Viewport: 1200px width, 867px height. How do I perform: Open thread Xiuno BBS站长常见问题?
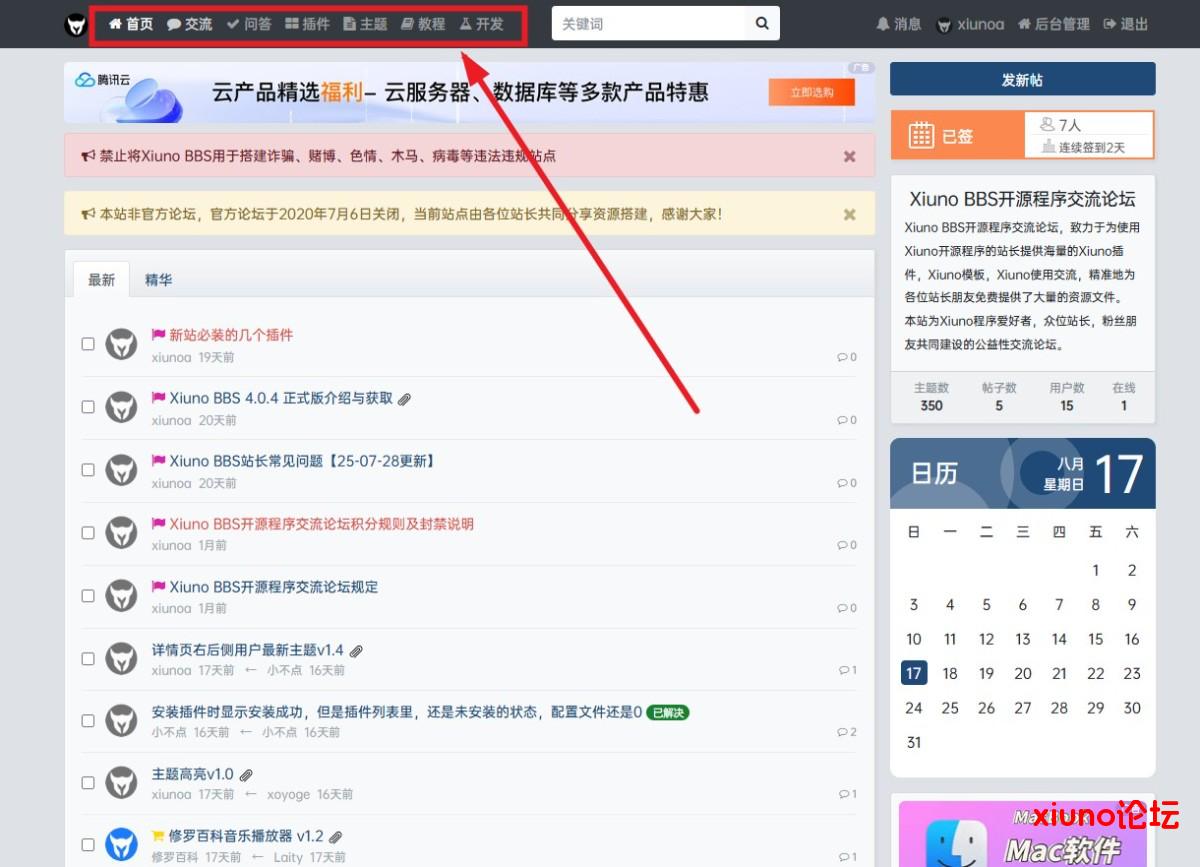pos(303,461)
